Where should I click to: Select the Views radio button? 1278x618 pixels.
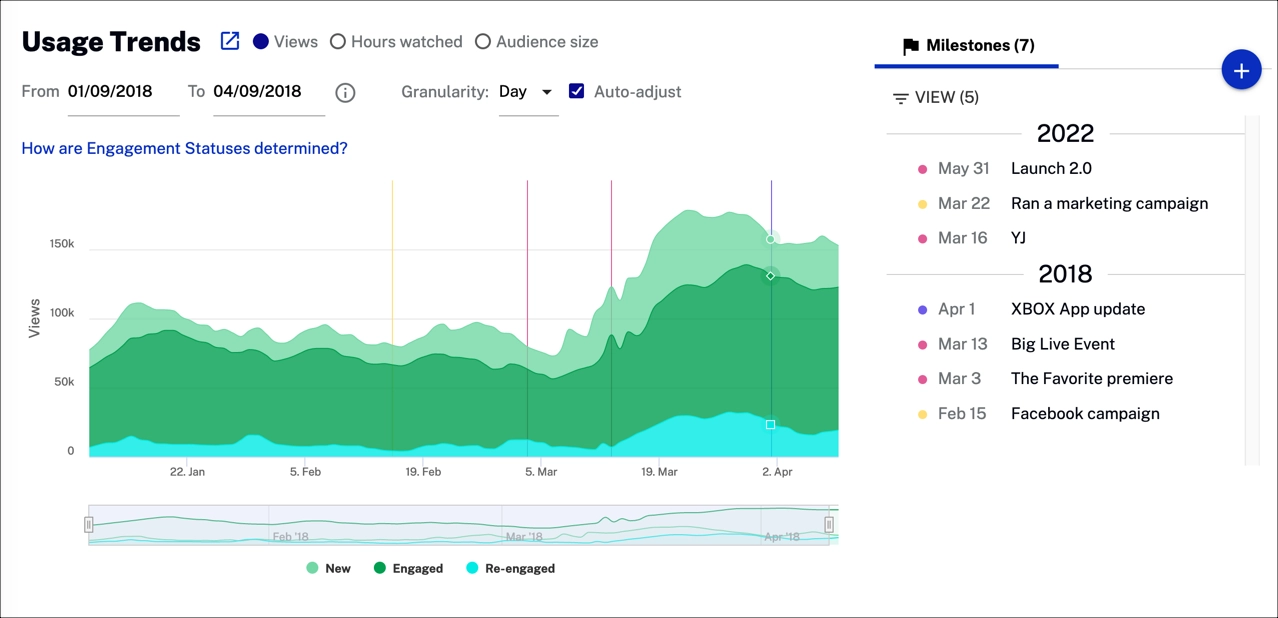coord(261,42)
